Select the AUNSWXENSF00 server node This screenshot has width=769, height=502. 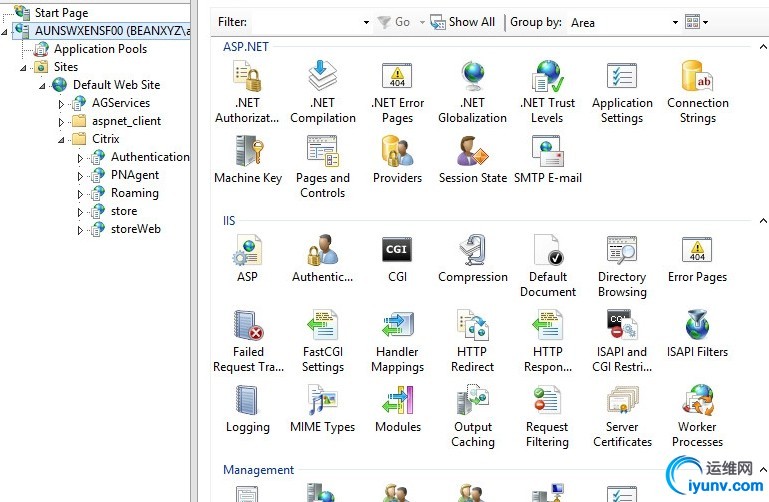click(x=112, y=31)
